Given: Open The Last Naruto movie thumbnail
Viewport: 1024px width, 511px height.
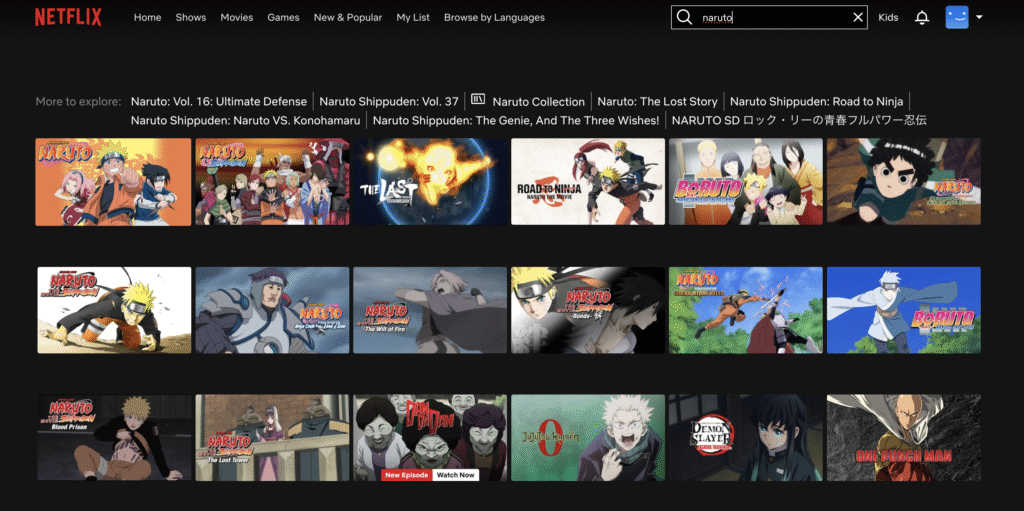Looking at the screenshot, I should pyautogui.click(x=430, y=182).
